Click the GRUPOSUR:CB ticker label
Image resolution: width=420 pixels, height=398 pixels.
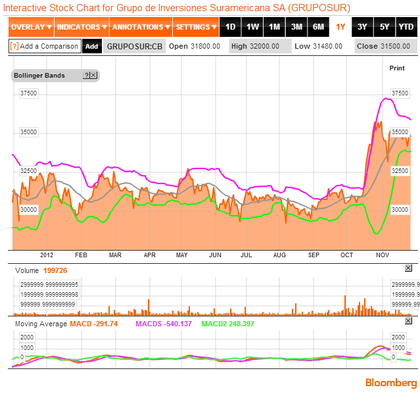pyautogui.click(x=135, y=46)
